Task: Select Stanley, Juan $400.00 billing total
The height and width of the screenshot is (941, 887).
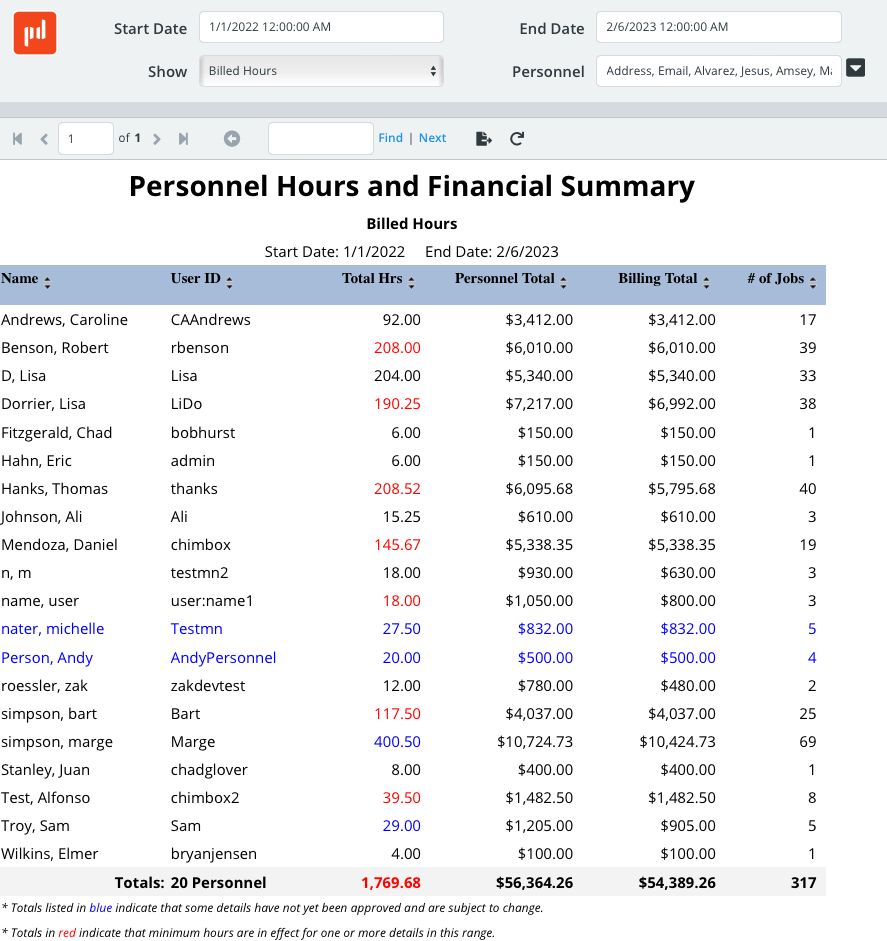Action: [688, 770]
